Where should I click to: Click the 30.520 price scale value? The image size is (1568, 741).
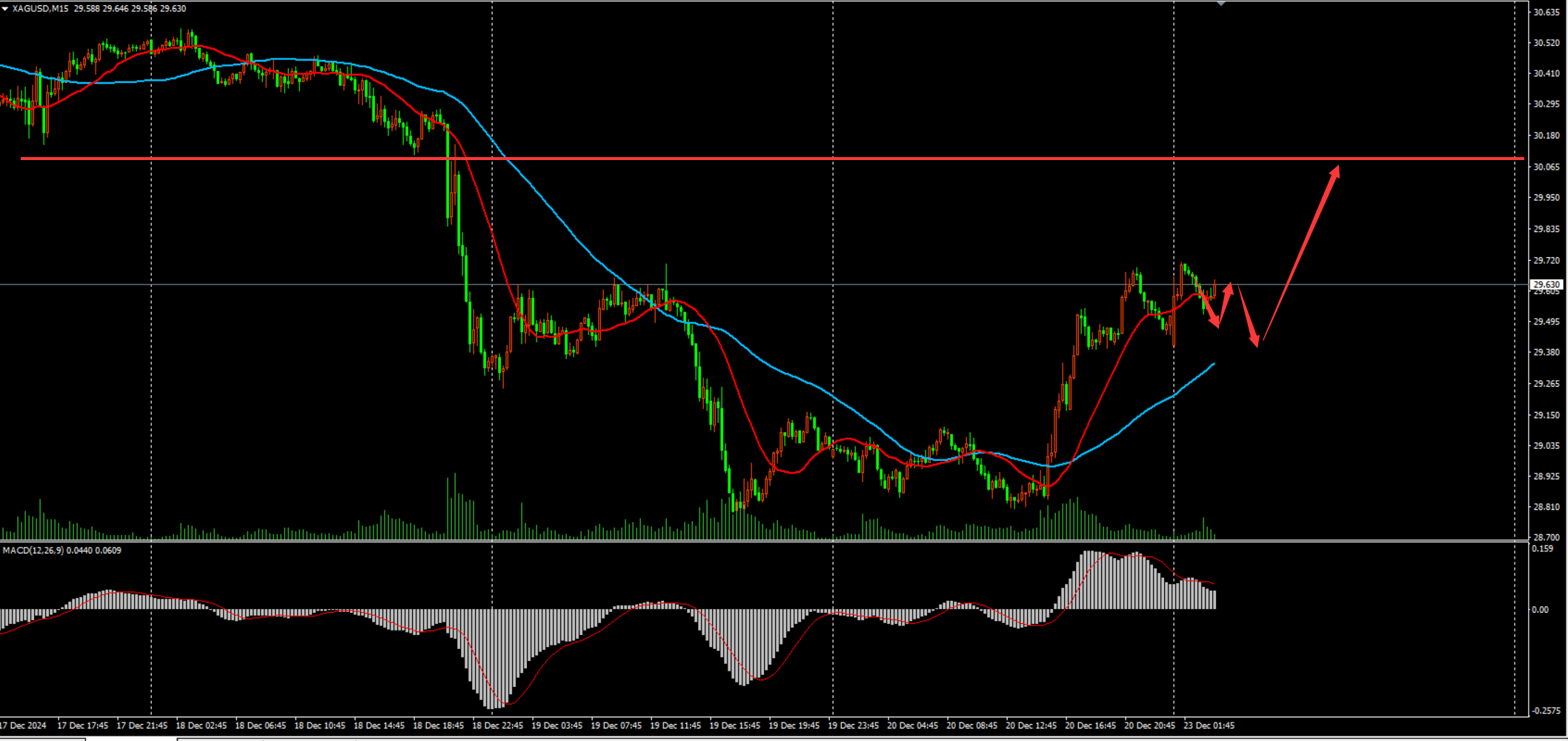tap(1547, 43)
